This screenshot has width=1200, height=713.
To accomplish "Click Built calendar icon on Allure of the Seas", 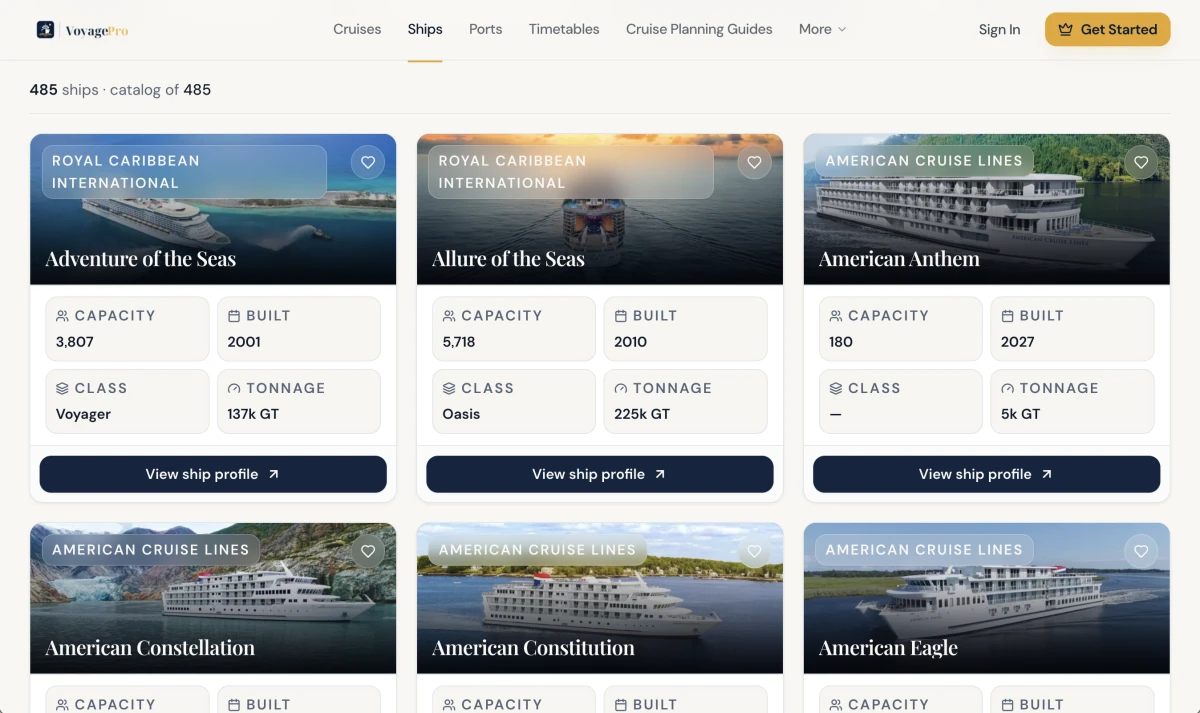I will click(621, 316).
